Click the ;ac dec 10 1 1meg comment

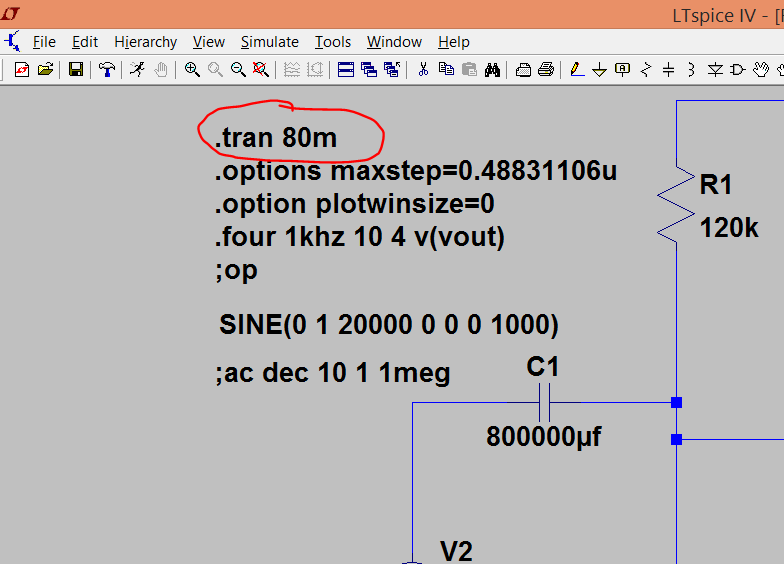(333, 374)
